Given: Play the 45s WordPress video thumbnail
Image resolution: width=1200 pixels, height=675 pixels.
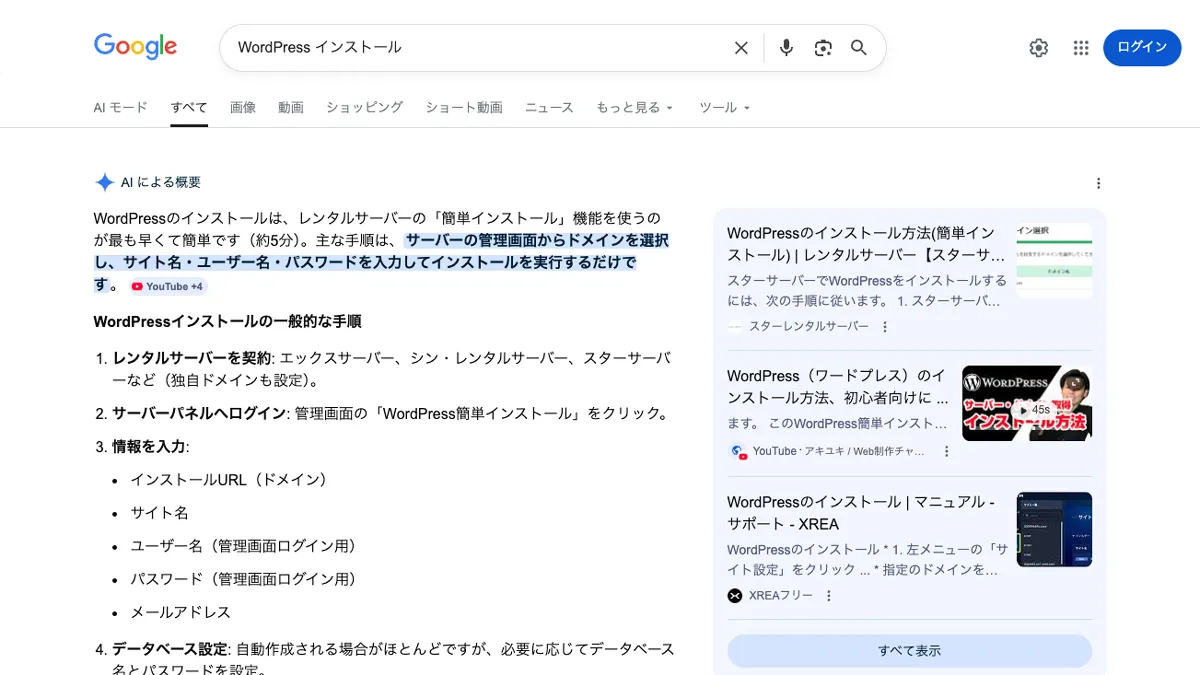Looking at the screenshot, I should click(x=1027, y=403).
